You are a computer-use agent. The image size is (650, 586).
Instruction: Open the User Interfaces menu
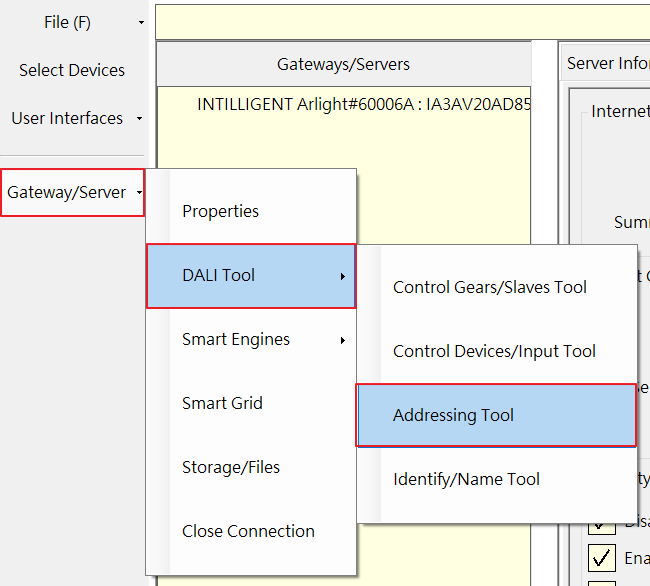click(x=67, y=118)
